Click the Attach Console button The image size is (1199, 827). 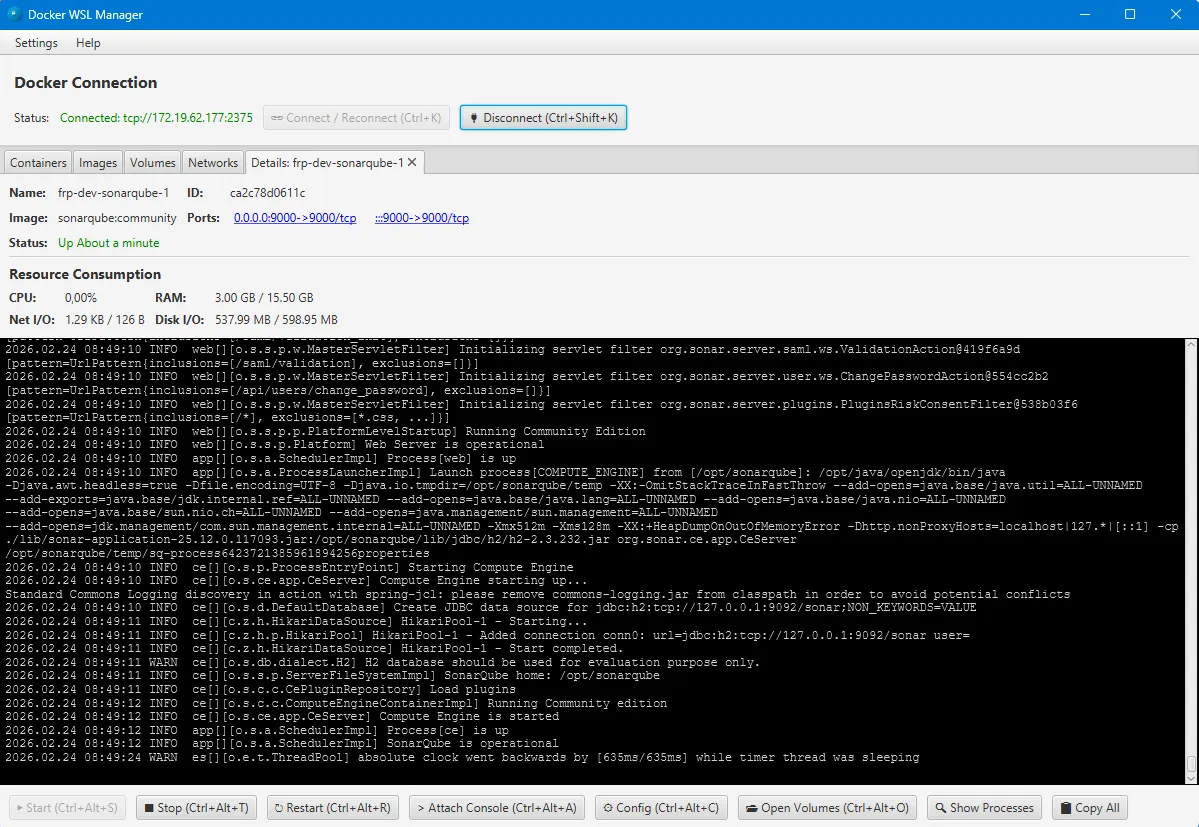pos(497,808)
